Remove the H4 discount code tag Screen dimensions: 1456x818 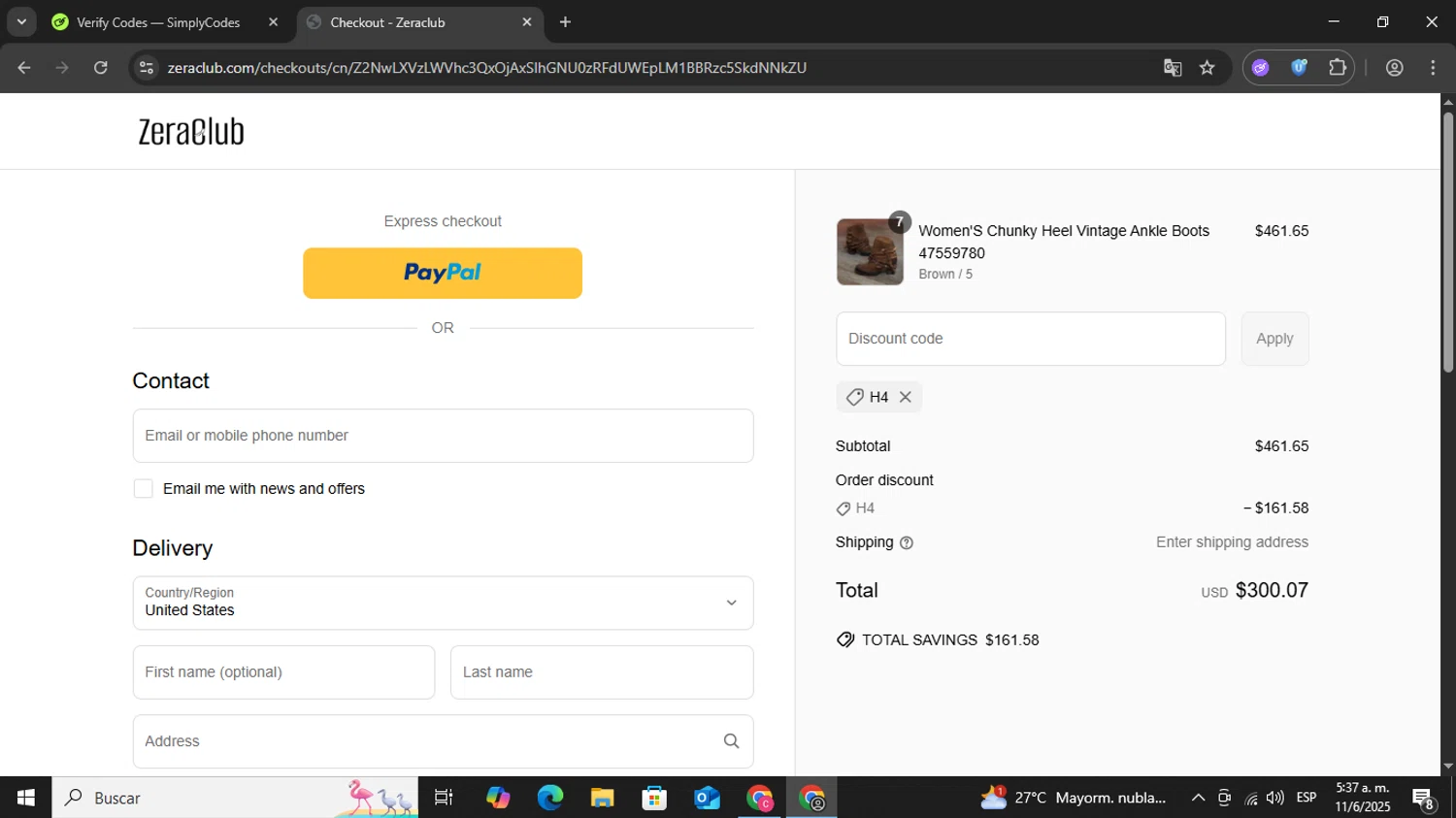pos(905,397)
